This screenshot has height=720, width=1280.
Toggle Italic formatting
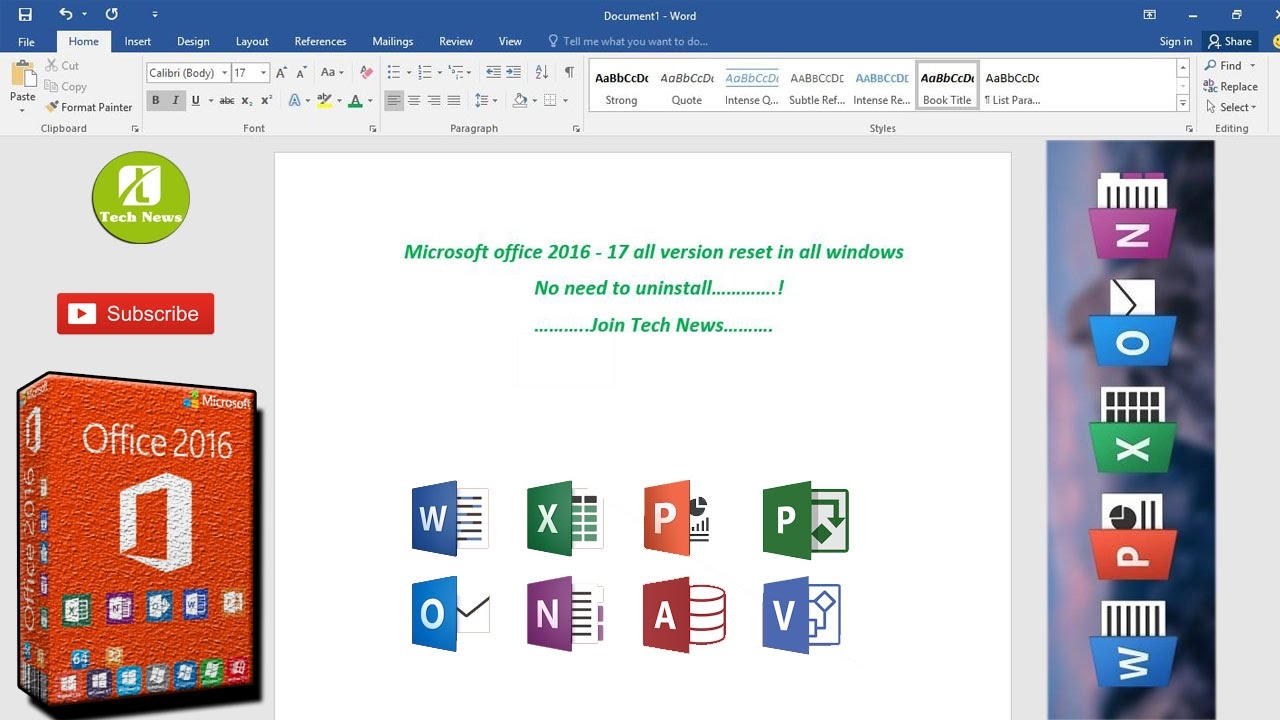[x=175, y=100]
